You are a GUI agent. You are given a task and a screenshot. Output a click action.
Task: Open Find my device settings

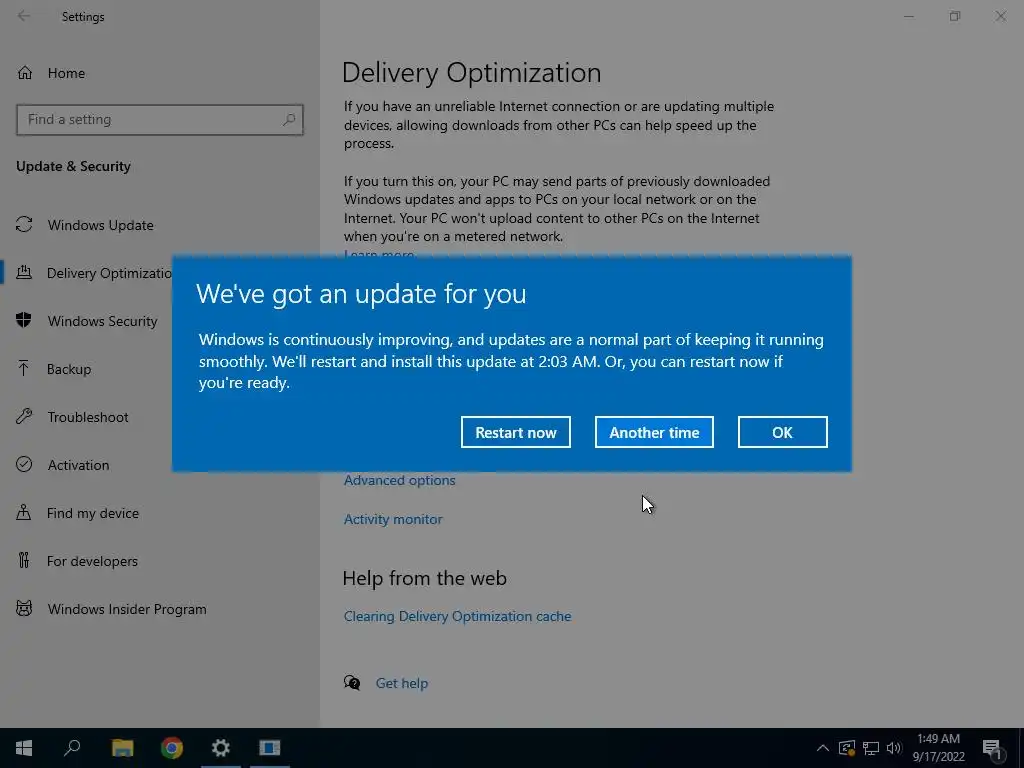[x=93, y=513]
